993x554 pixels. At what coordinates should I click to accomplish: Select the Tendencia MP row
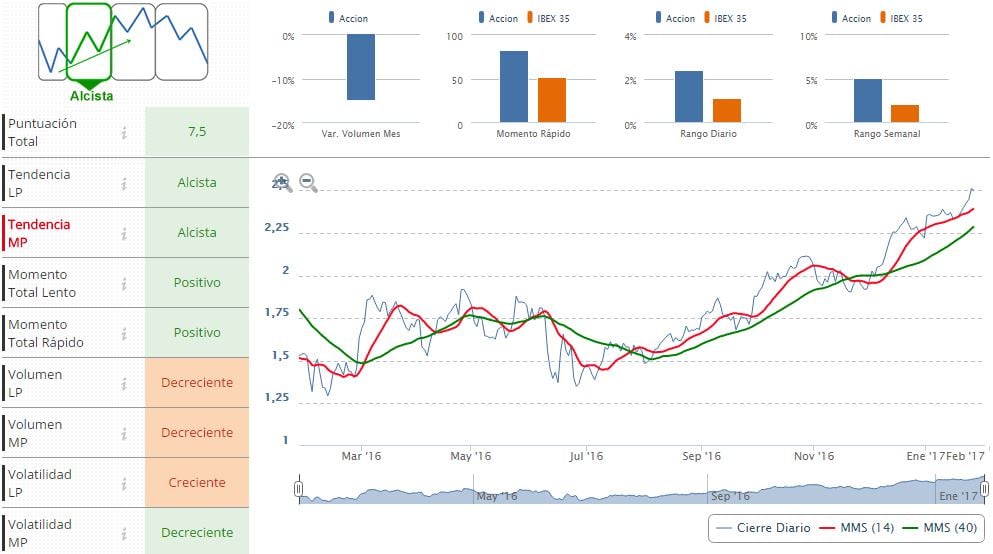tap(40, 233)
